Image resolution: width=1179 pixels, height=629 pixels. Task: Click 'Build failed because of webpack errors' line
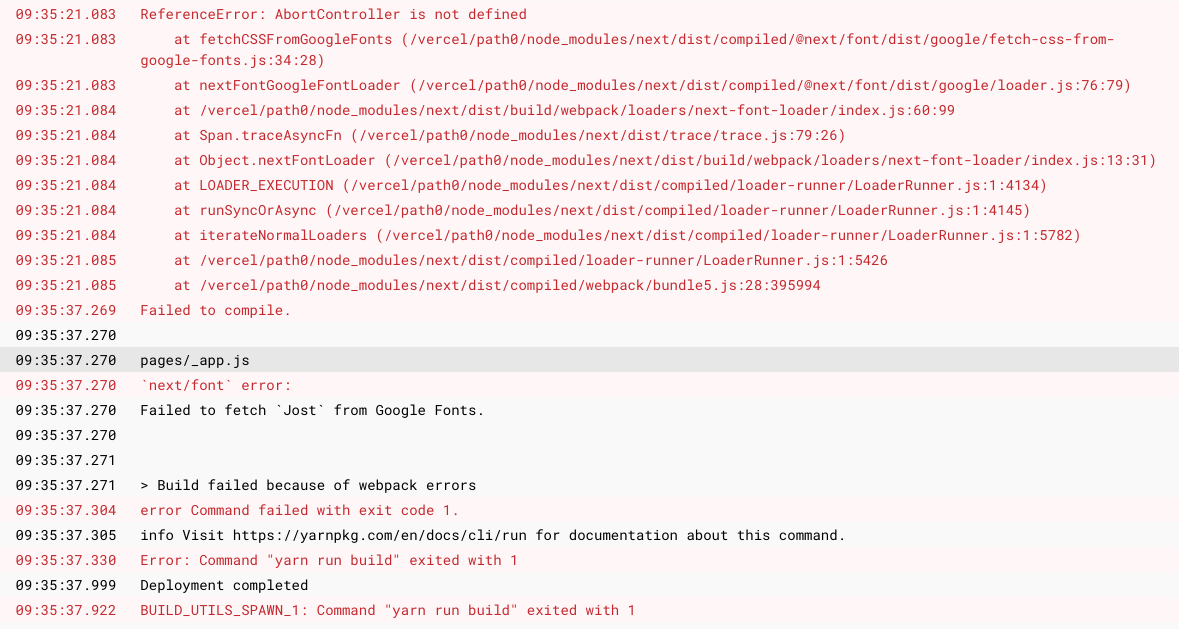point(590,485)
